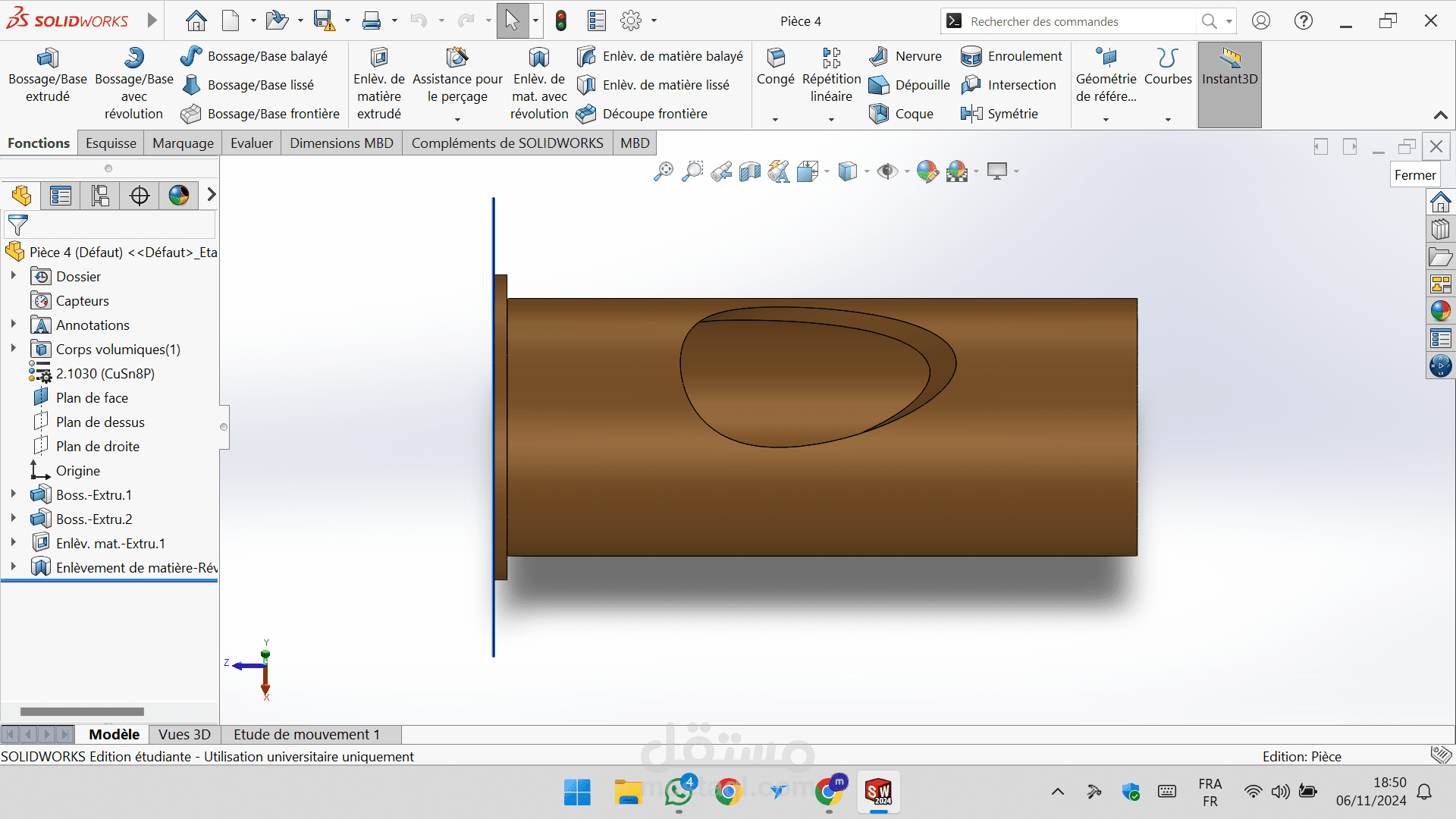This screenshot has width=1456, height=819.
Task: Switch to Etude de mouvement 1
Action: (x=306, y=734)
